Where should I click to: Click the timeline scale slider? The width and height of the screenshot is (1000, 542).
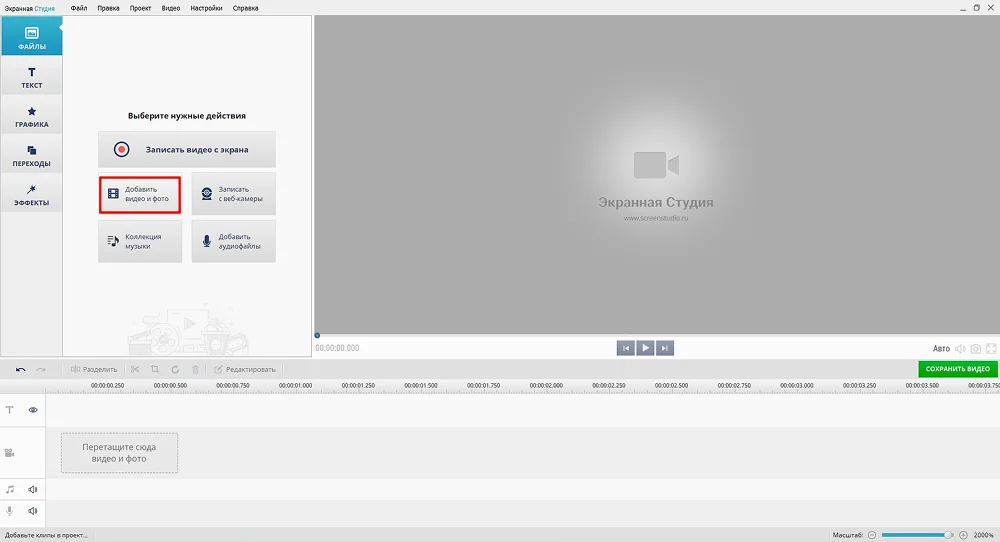tap(915, 535)
